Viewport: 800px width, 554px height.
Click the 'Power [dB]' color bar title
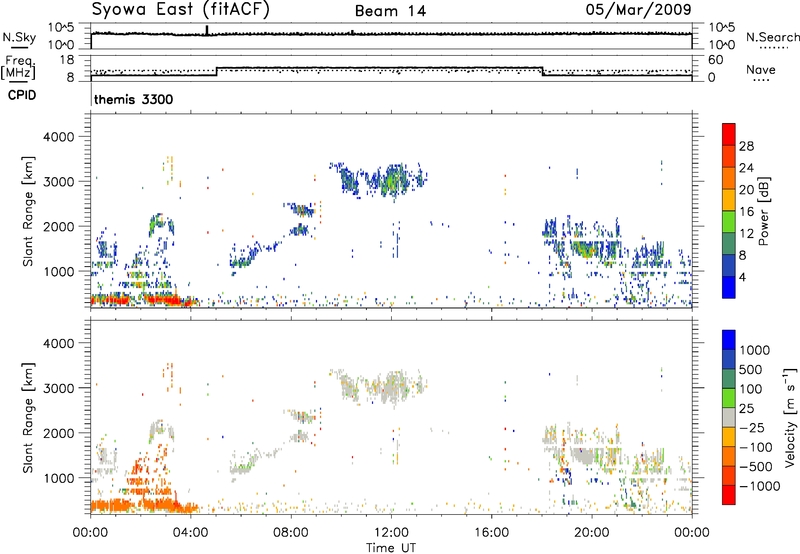[x=764, y=211]
